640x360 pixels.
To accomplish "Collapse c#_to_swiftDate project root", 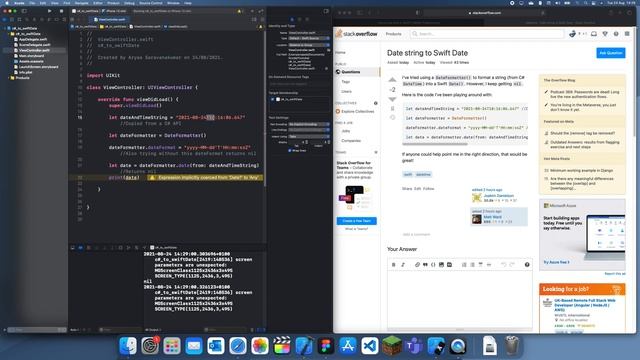I will point(5,28).
